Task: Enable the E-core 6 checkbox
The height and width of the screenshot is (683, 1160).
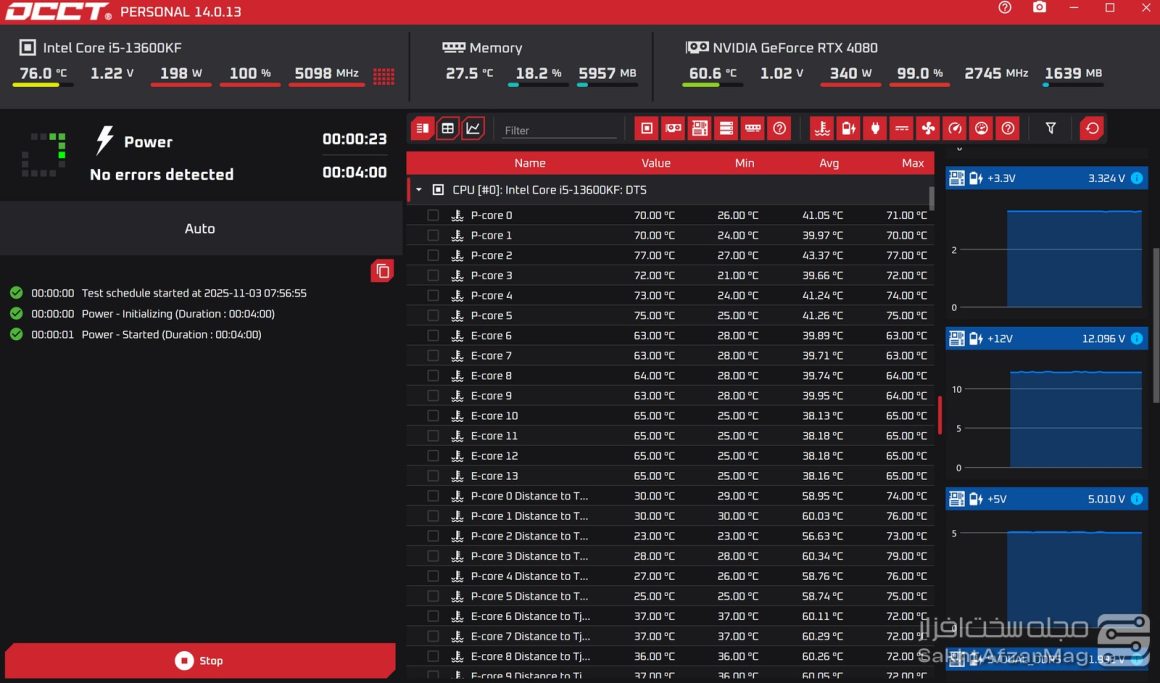Action: click(433, 335)
